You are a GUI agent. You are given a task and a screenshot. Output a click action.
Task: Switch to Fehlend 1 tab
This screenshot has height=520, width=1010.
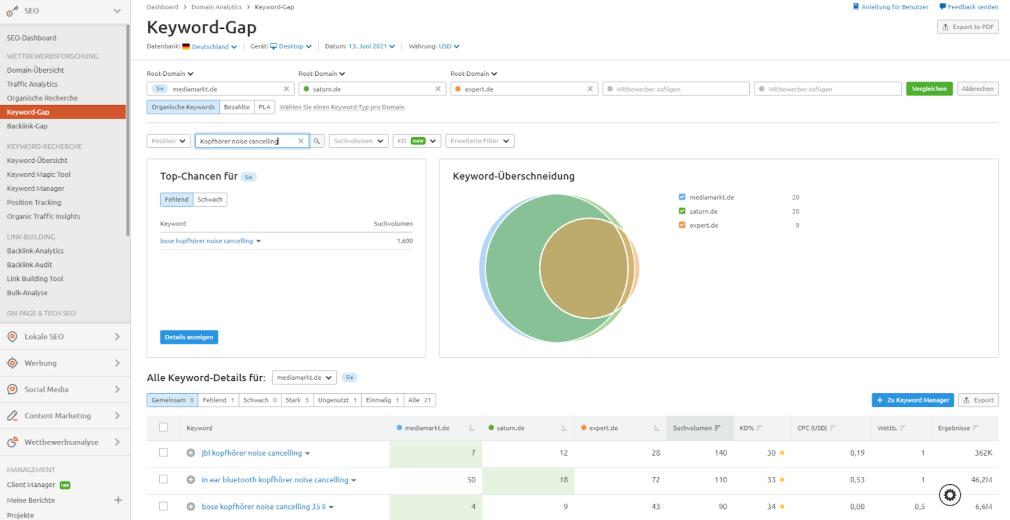pyautogui.click(x=218, y=400)
